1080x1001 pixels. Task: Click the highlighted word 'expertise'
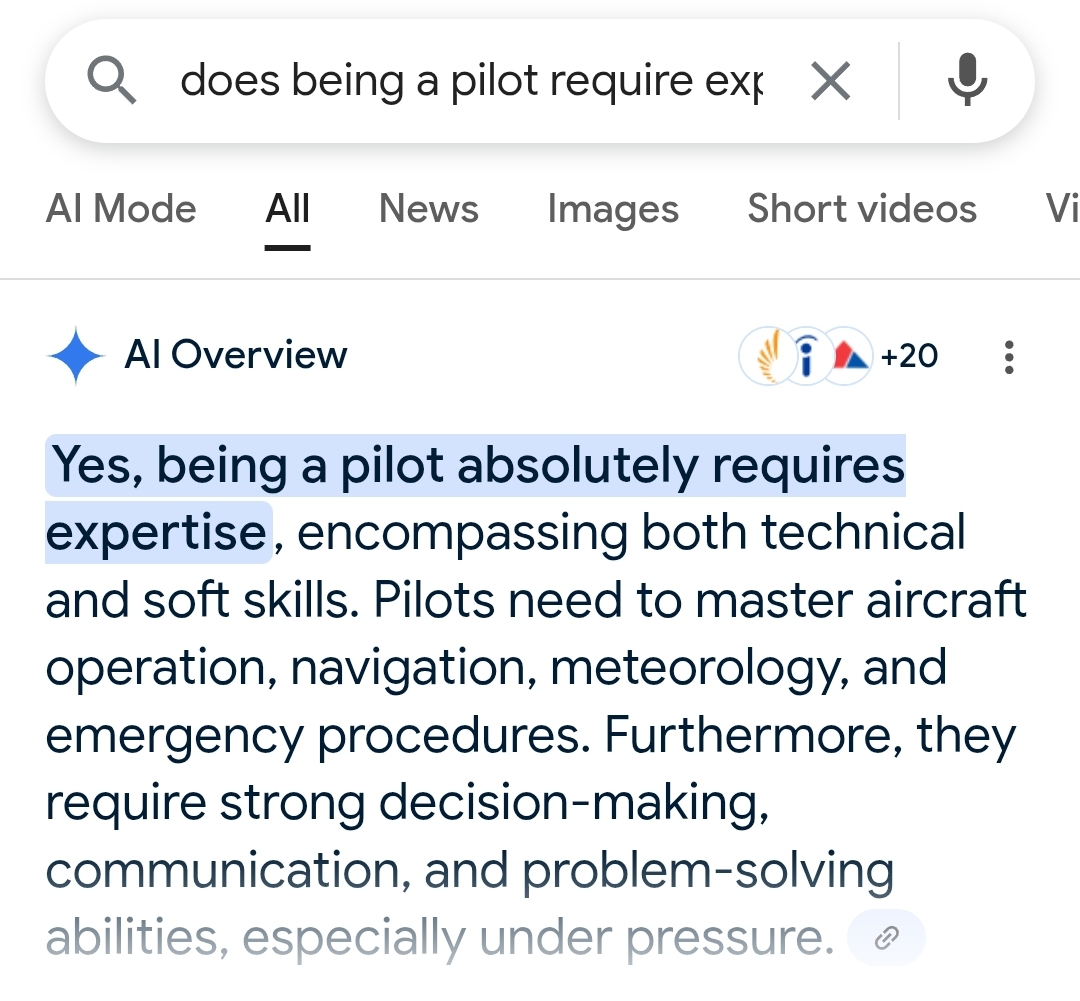156,533
